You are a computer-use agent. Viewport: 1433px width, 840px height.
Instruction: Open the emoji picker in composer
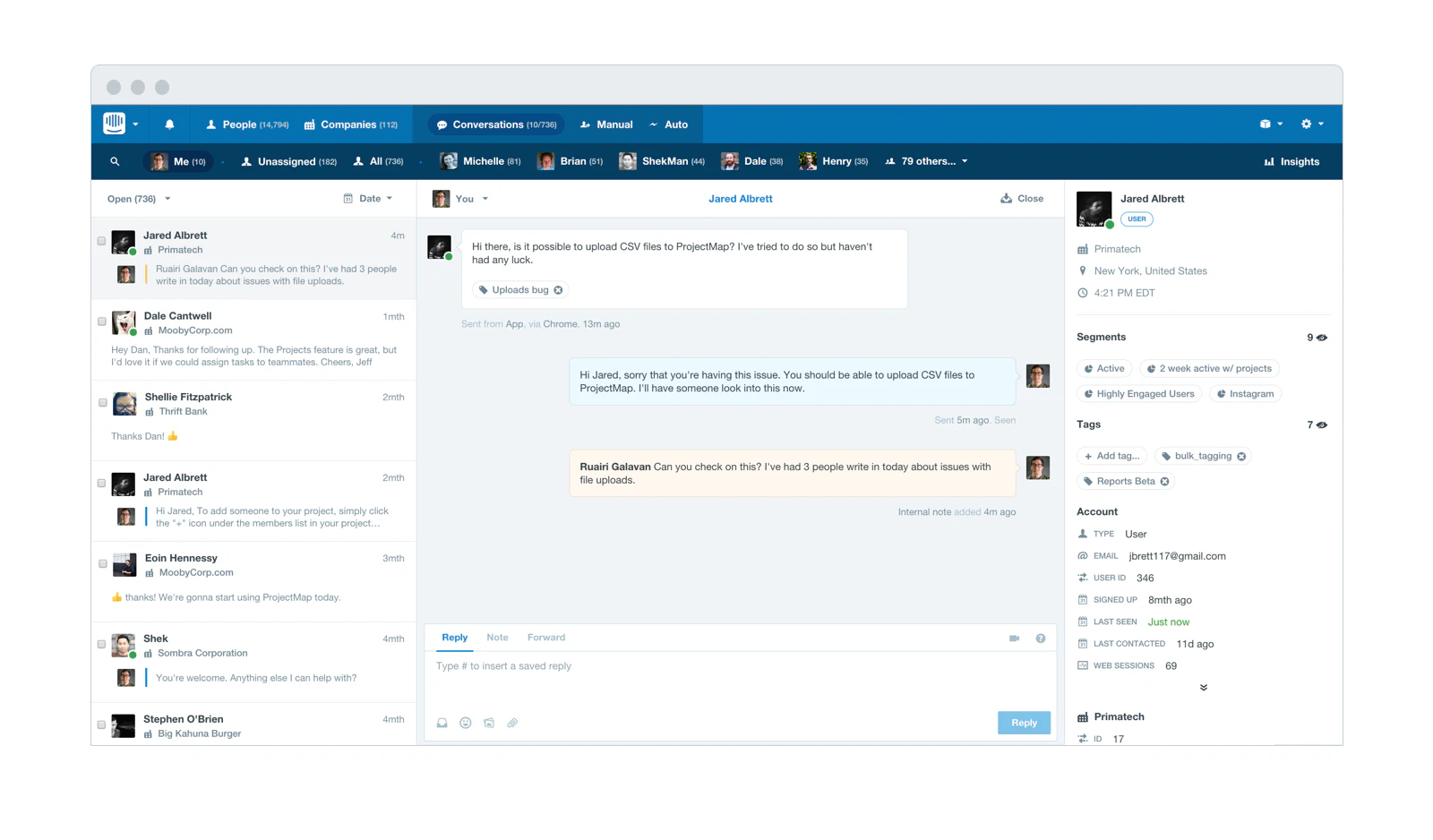466,723
